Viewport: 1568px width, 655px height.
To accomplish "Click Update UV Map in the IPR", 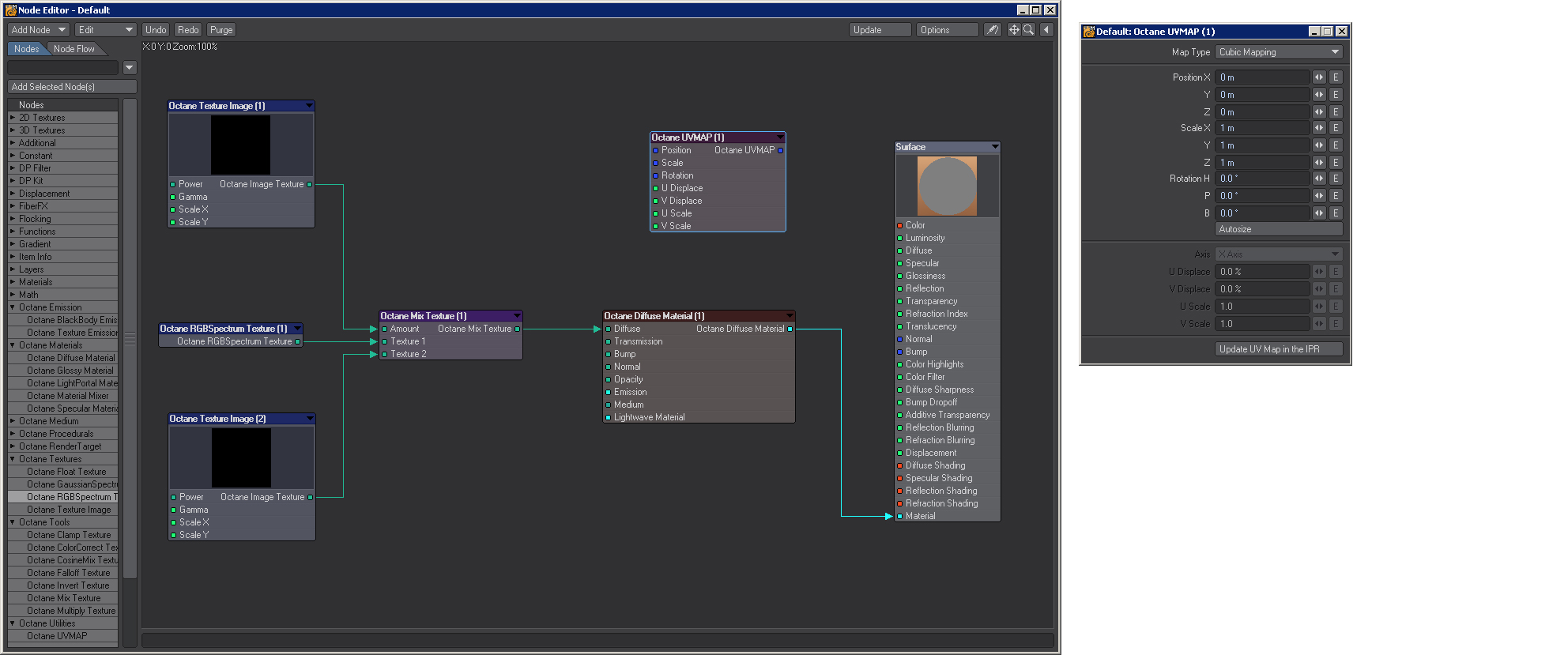I will pyautogui.click(x=1279, y=349).
